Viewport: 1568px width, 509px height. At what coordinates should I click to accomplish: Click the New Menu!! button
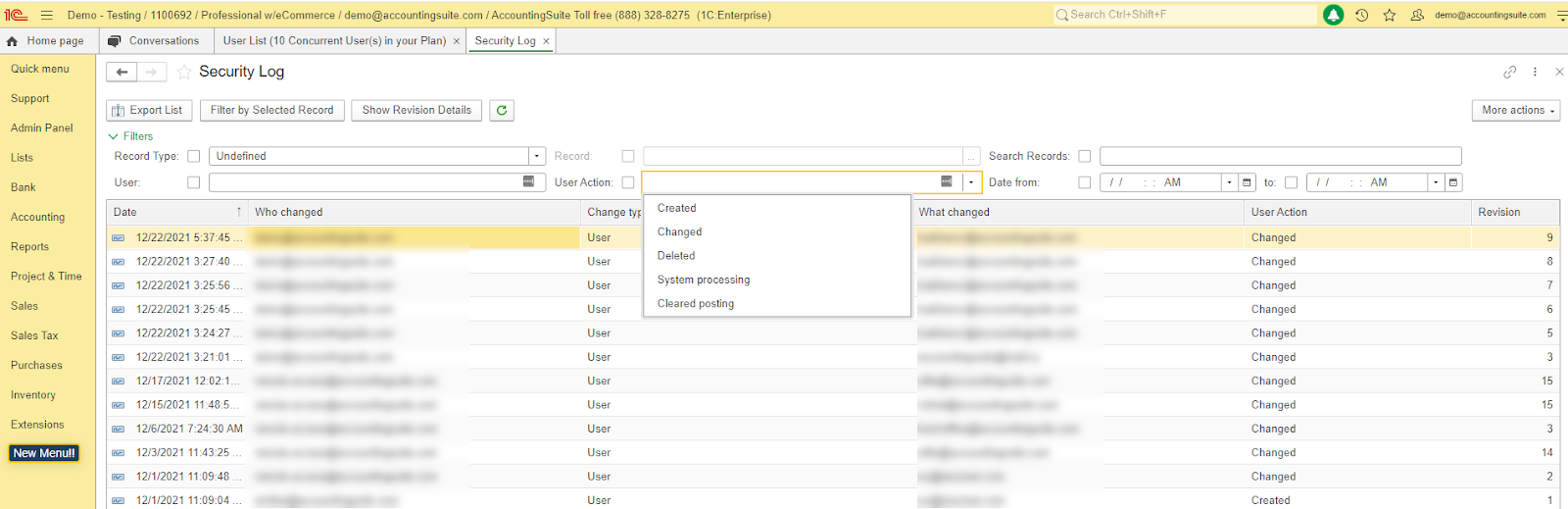[44, 453]
